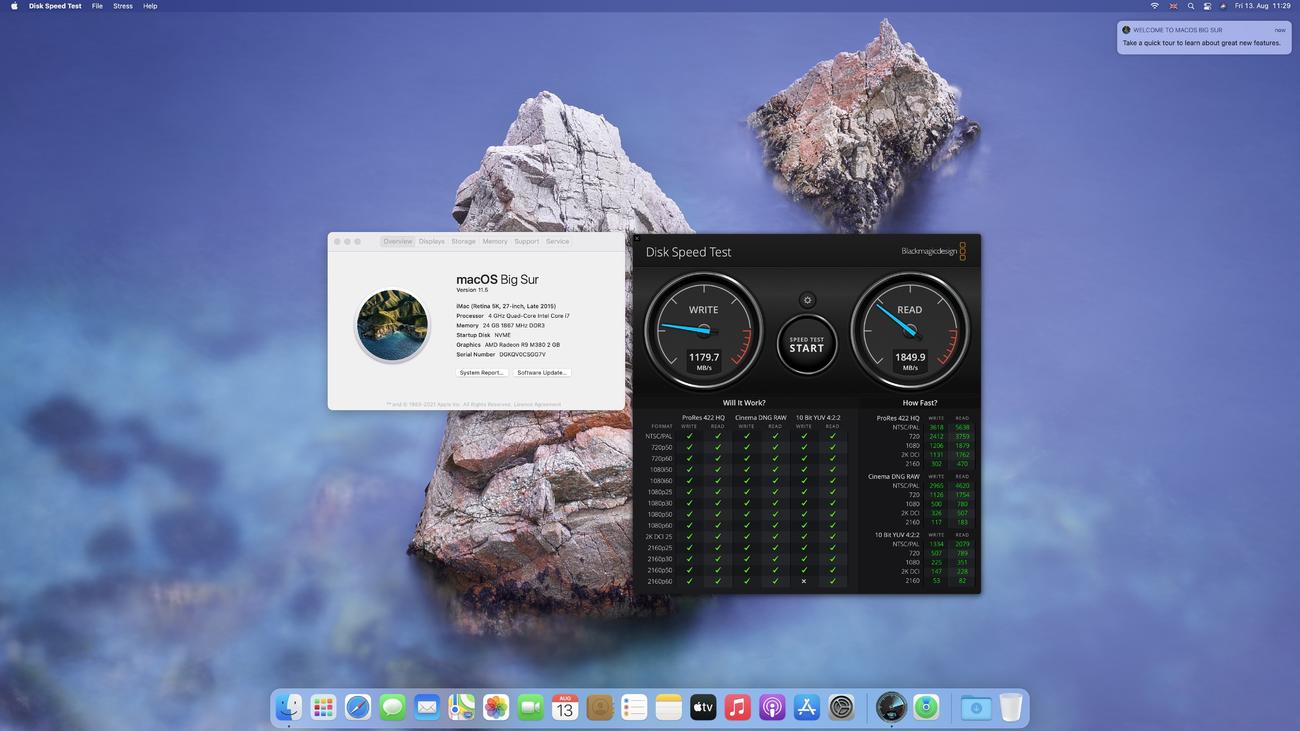Open the Downloads folder in the Dock
1300x731 pixels.
pos(976,708)
